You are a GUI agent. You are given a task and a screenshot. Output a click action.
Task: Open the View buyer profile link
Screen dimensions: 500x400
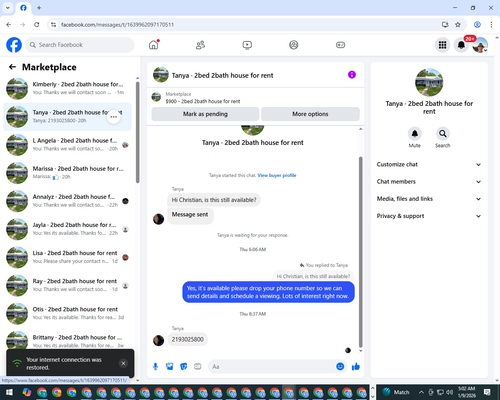click(277, 175)
